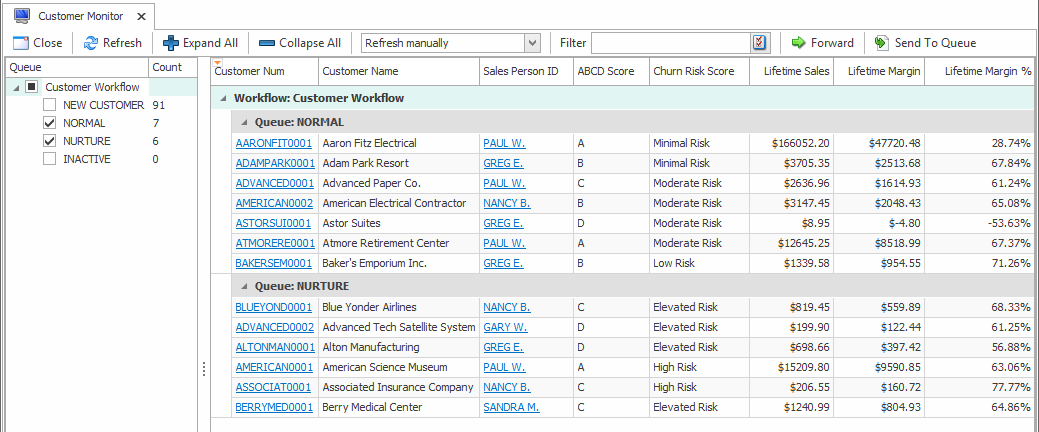Viewport: 1039px width, 432px height.
Task: Click the Forward green arrow icon
Action: 798,43
